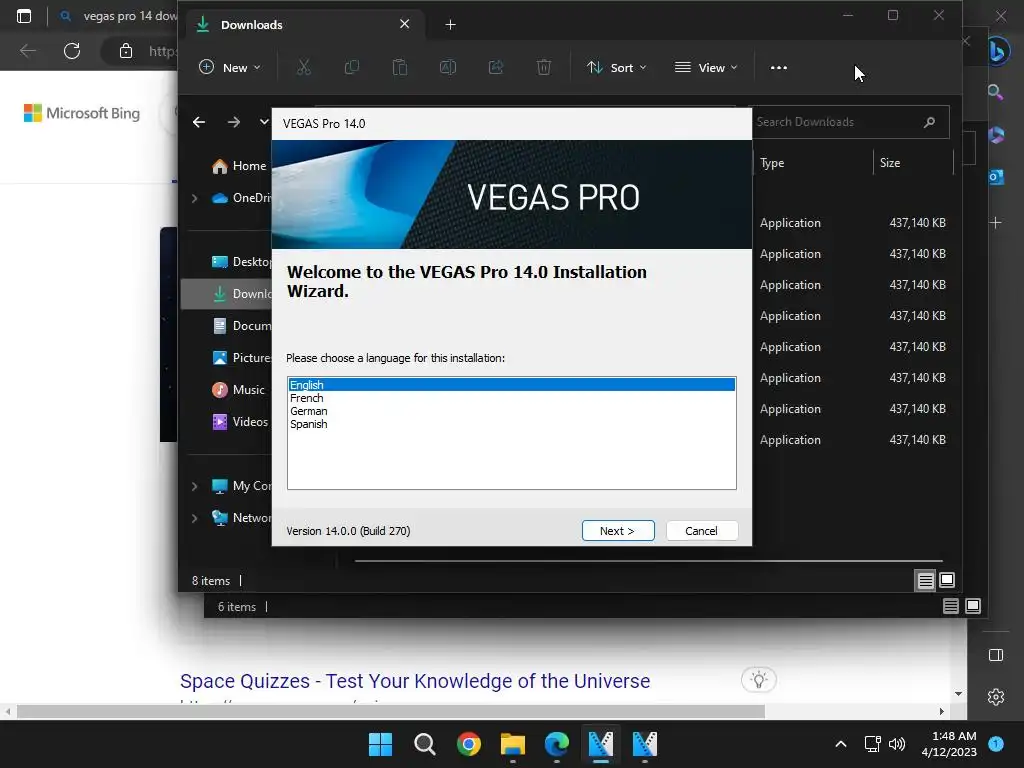1024x768 pixels.
Task: Add plus icon in Edge sidebar
Action: pos(996,223)
